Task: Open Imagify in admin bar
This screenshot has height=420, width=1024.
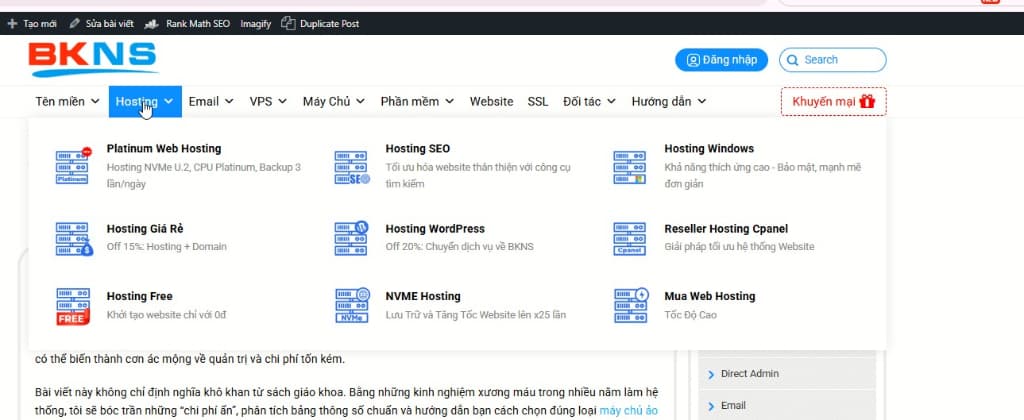Action: pos(255,24)
